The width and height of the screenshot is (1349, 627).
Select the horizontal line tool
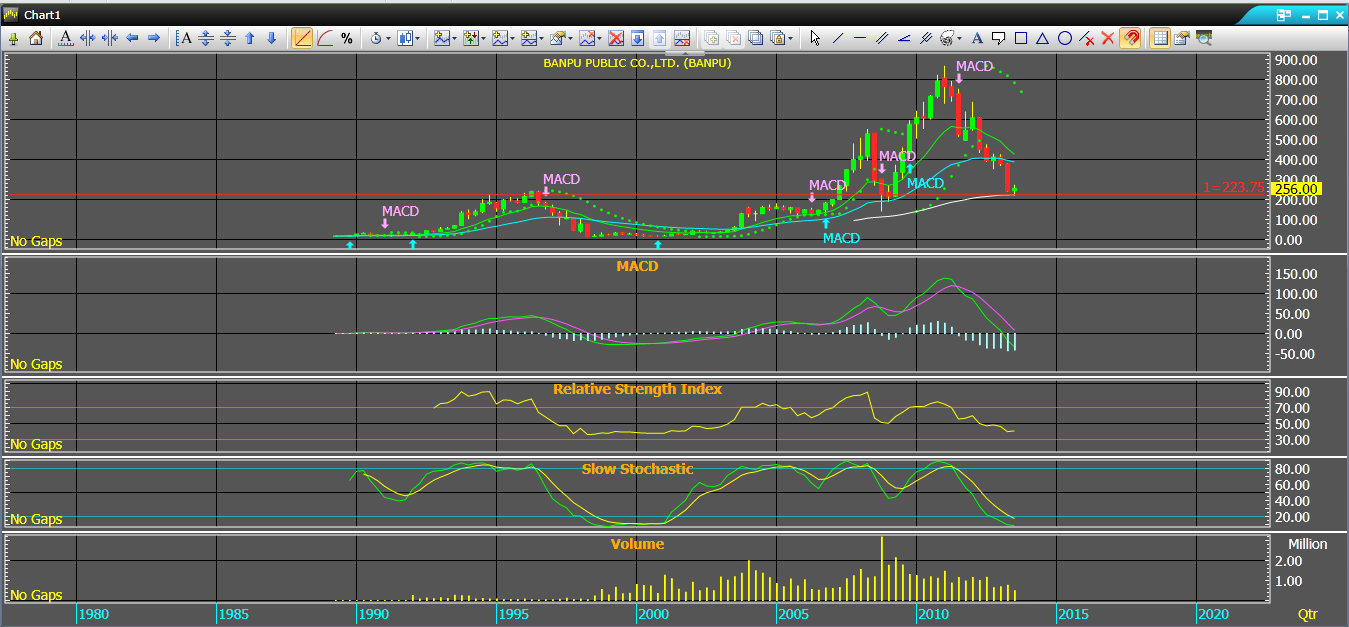pyautogui.click(x=860, y=38)
